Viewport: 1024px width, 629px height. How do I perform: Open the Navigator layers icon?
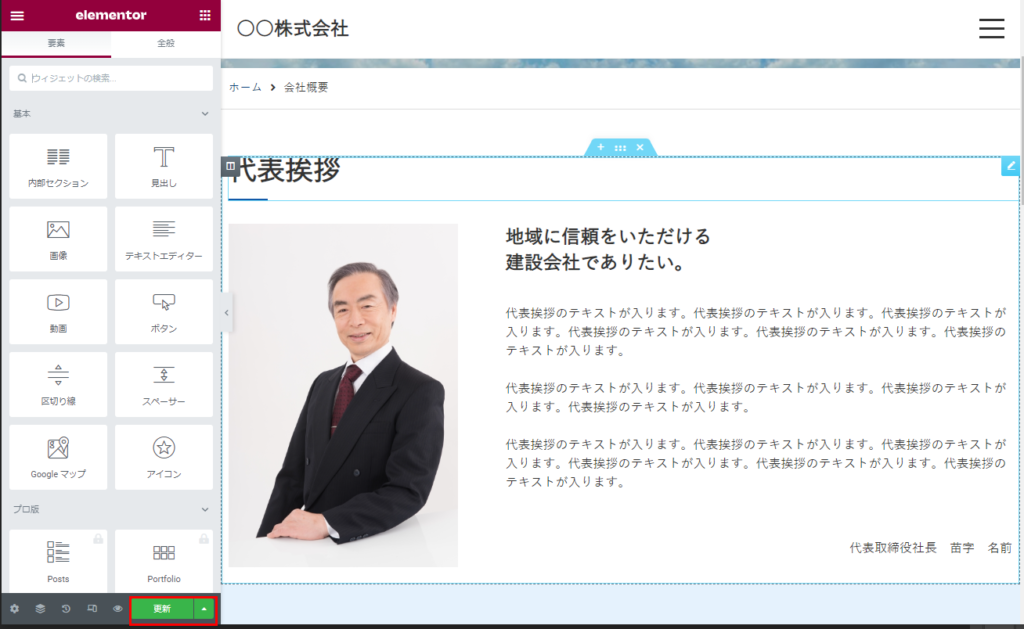pos(40,608)
